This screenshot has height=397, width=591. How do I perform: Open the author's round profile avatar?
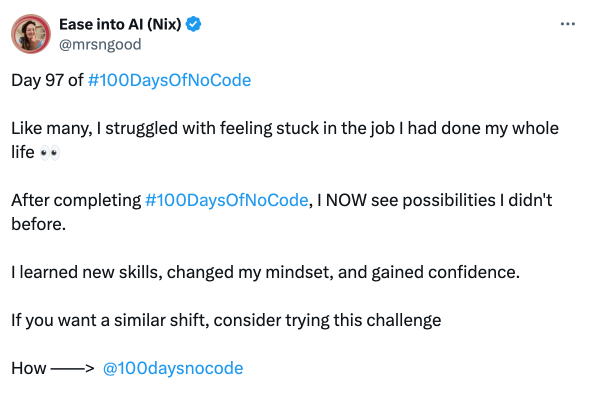(31, 34)
